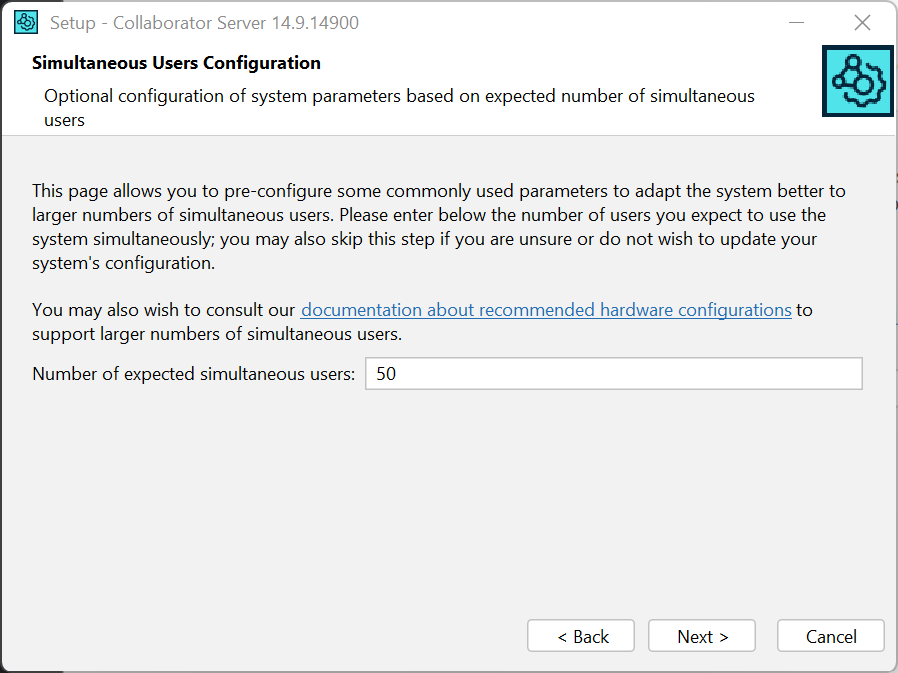Click Next to proceed with setup
This screenshot has height=673, width=898.
701,635
